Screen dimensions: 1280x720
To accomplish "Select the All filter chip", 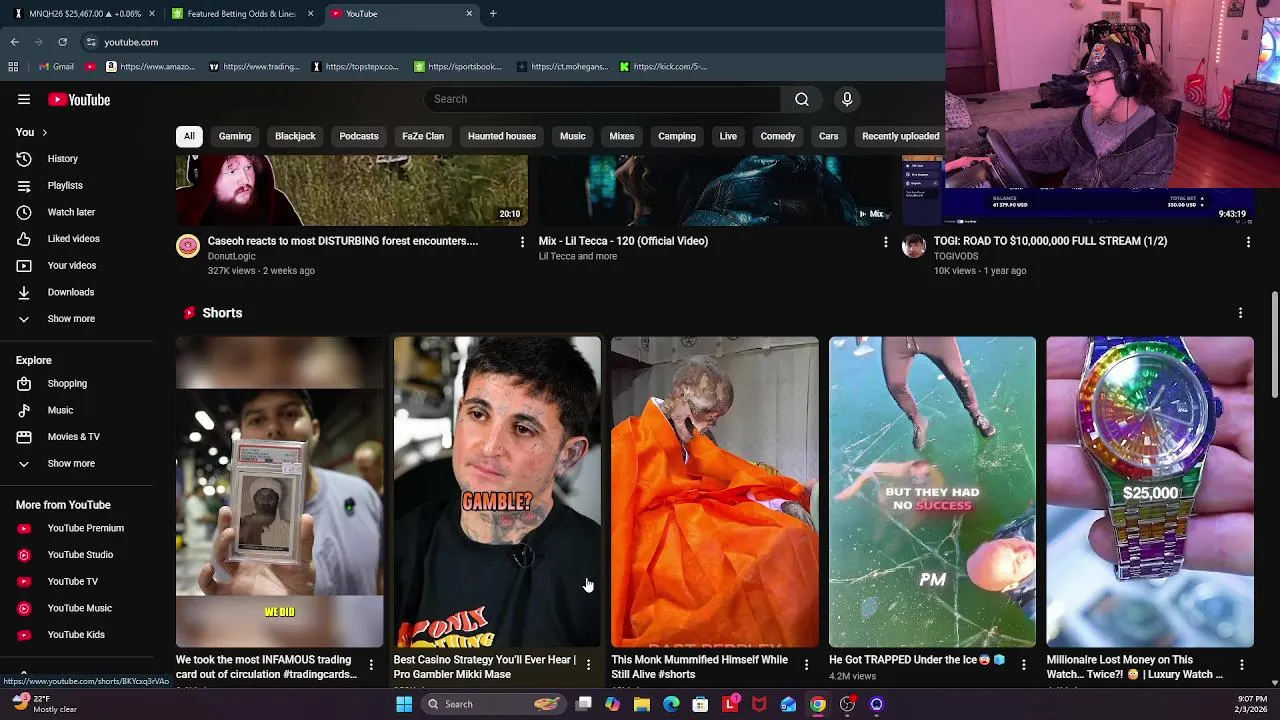I will click(x=189, y=136).
